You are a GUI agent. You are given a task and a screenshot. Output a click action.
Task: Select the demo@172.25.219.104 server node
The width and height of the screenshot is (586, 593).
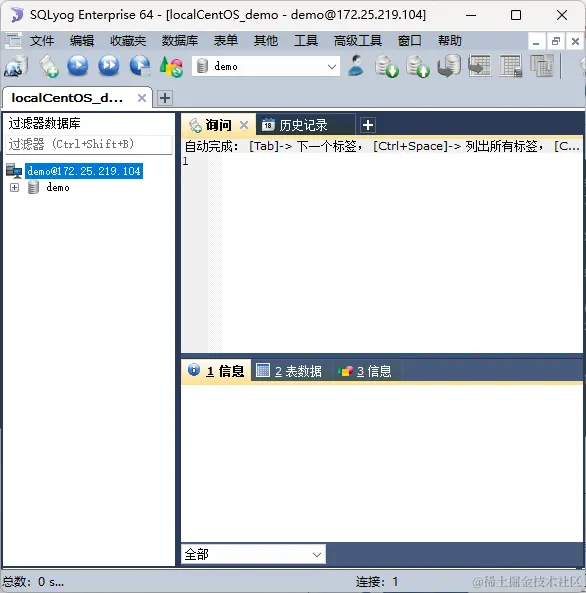coord(84,171)
